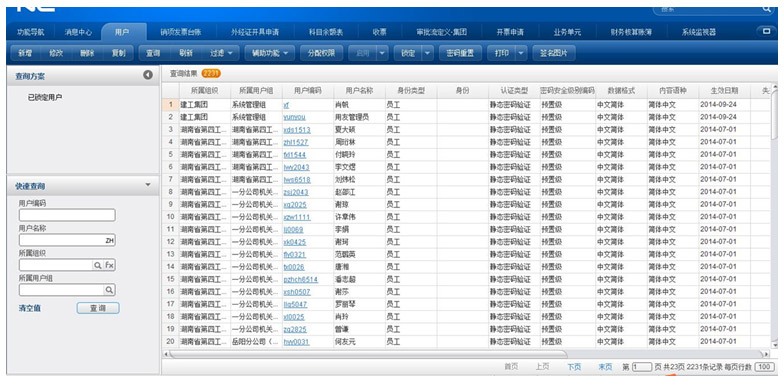
Task: Switch to the 业务单元 tab
Action: (x=567, y=32)
